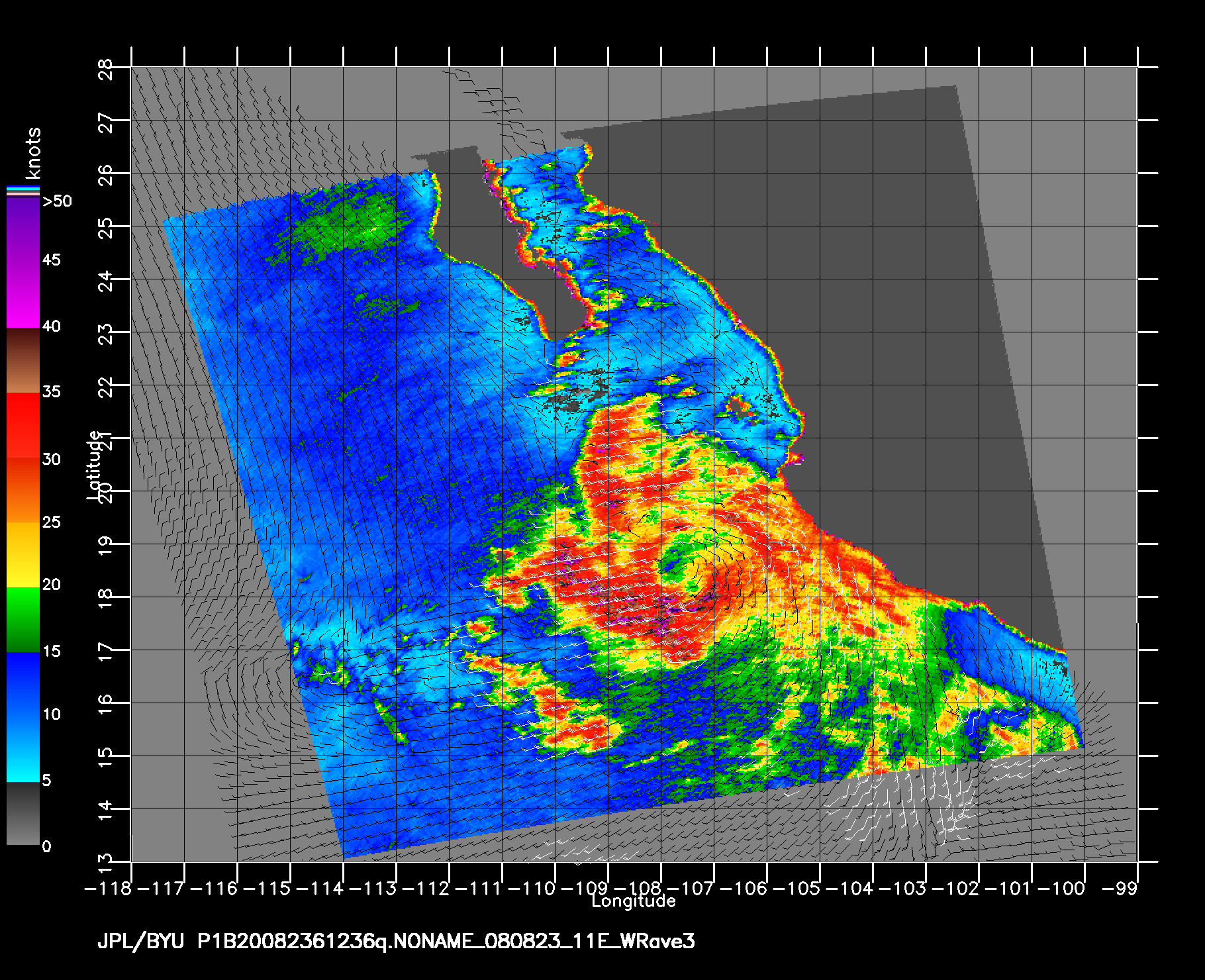This screenshot has width=1205, height=980.
Task: Click the longitude tick label "-102"
Action: coord(956,888)
